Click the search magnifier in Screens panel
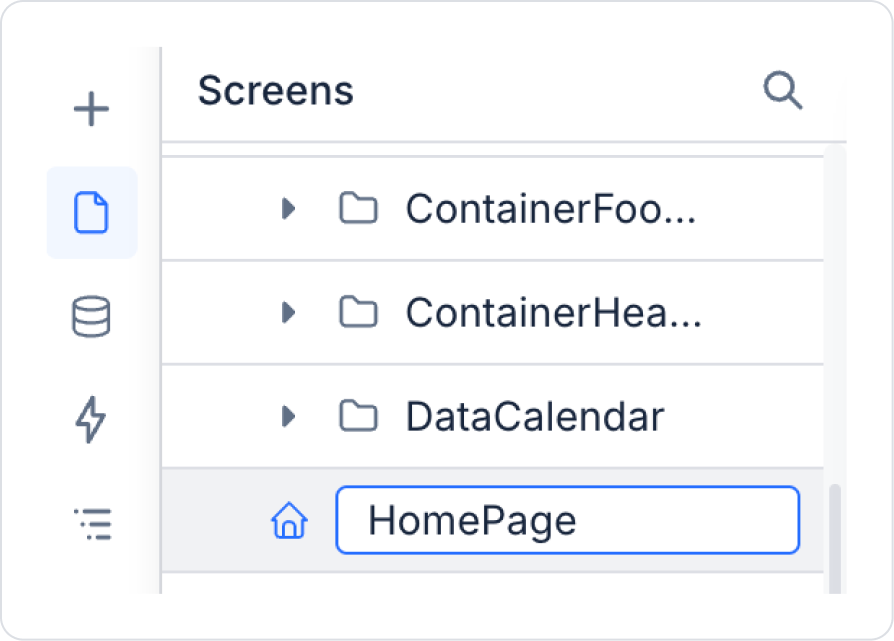 (782, 91)
